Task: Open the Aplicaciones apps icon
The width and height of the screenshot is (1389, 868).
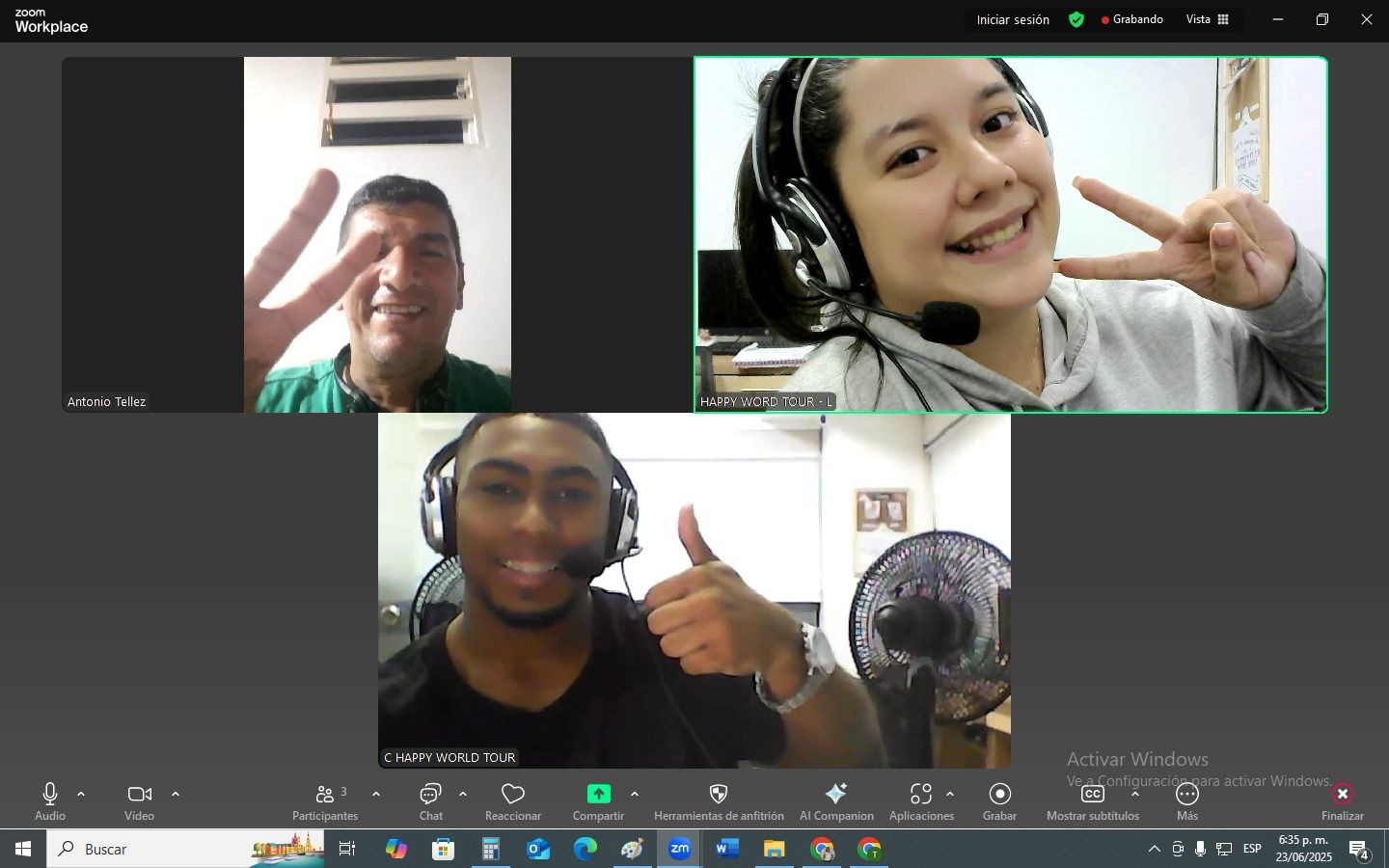Action: coord(920,794)
